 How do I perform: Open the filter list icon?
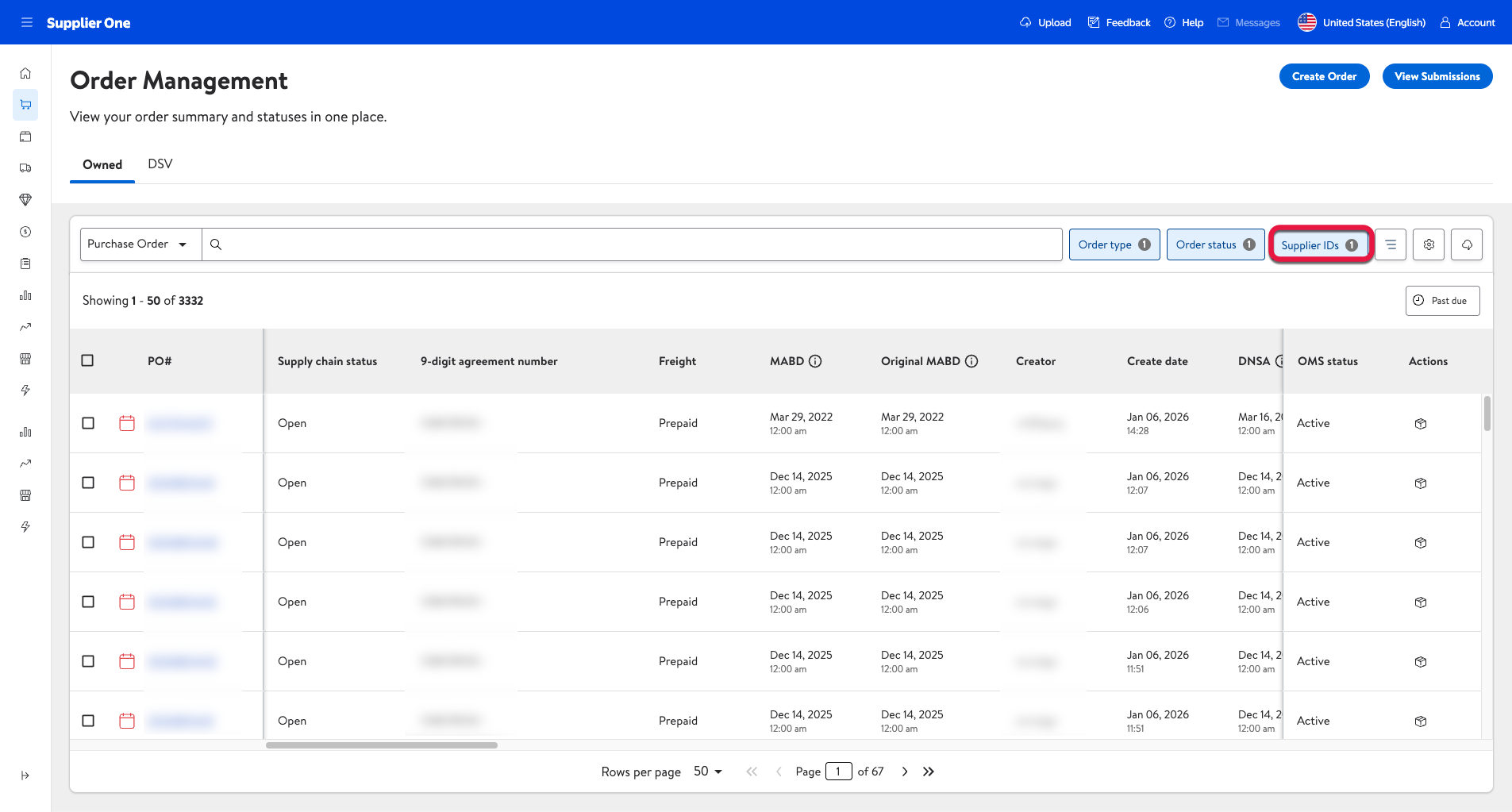click(x=1391, y=244)
